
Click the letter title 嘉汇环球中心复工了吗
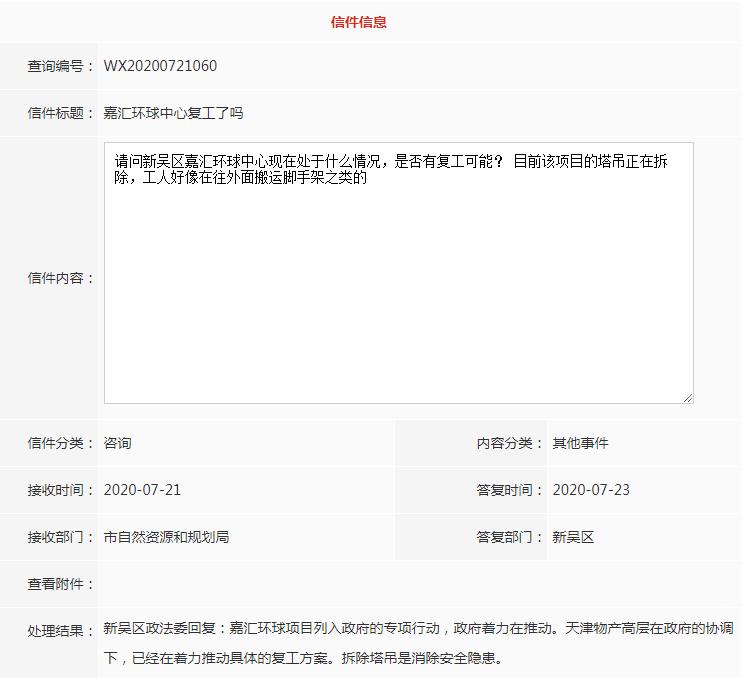point(173,113)
